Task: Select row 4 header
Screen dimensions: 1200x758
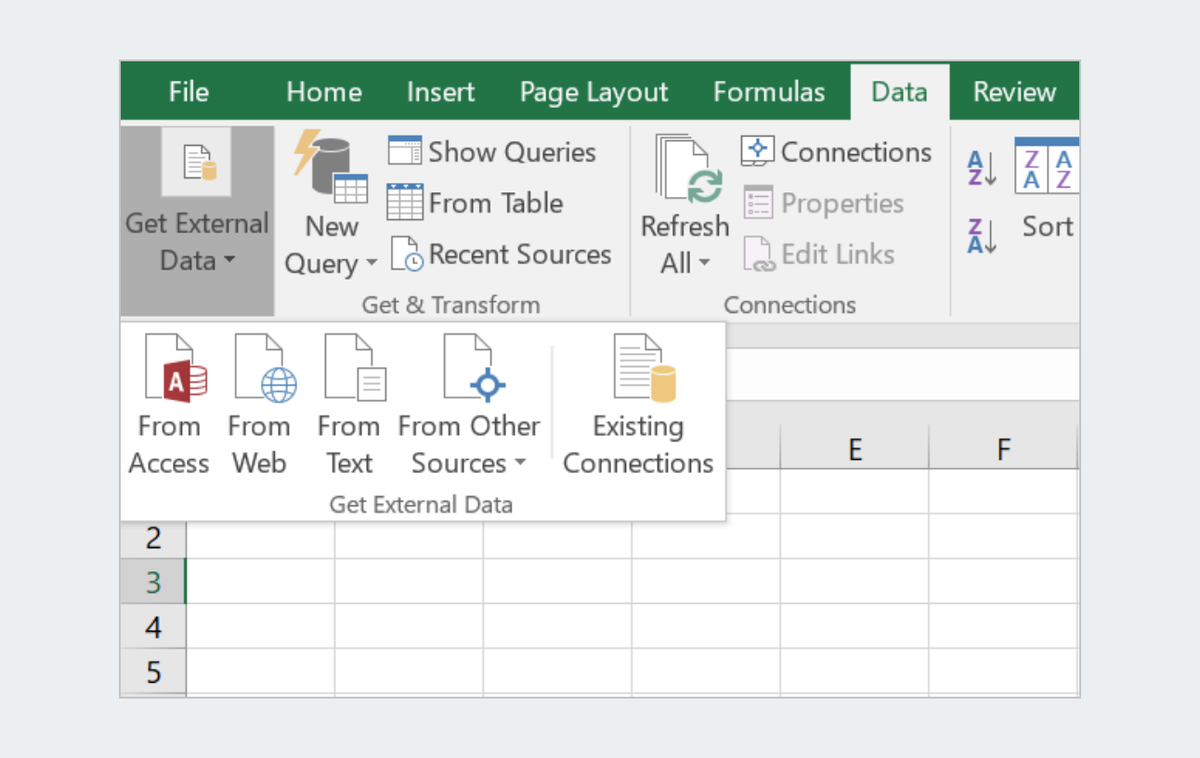Action: point(153,627)
